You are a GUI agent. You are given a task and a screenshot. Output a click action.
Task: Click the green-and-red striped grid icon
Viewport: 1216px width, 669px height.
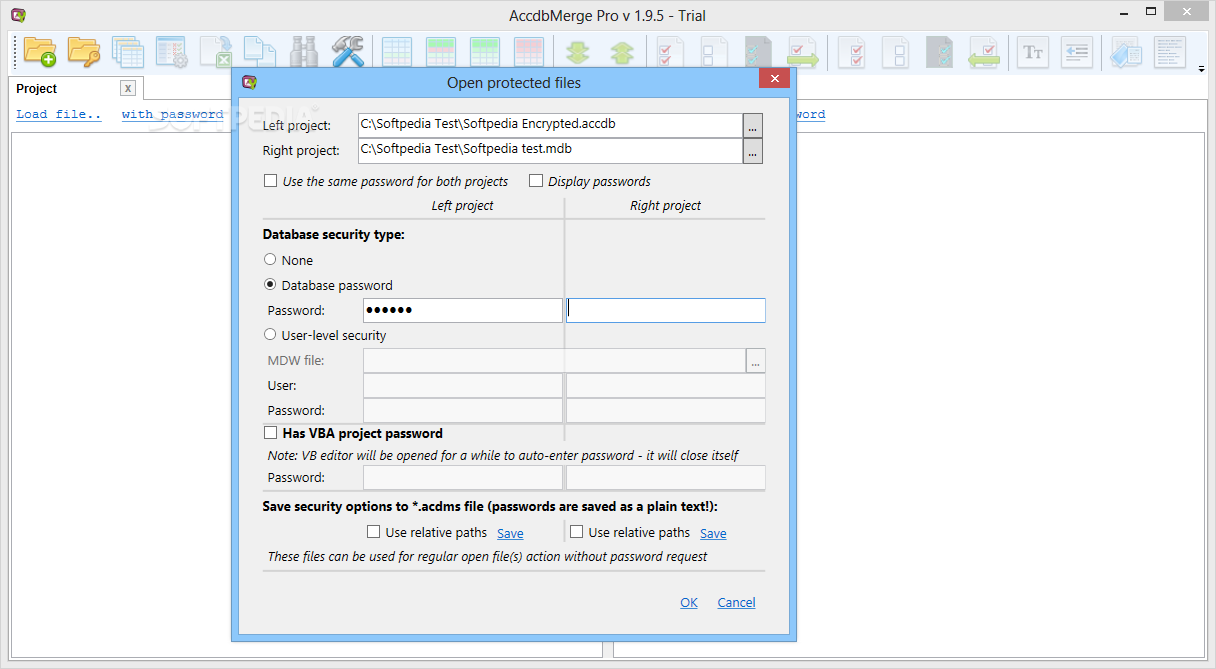coord(441,51)
